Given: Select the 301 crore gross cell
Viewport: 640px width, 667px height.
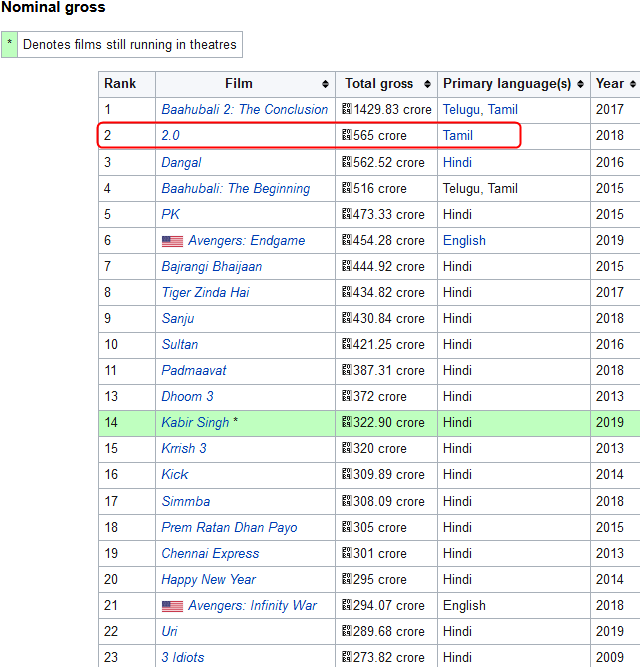Looking at the screenshot, I should 386,553.
